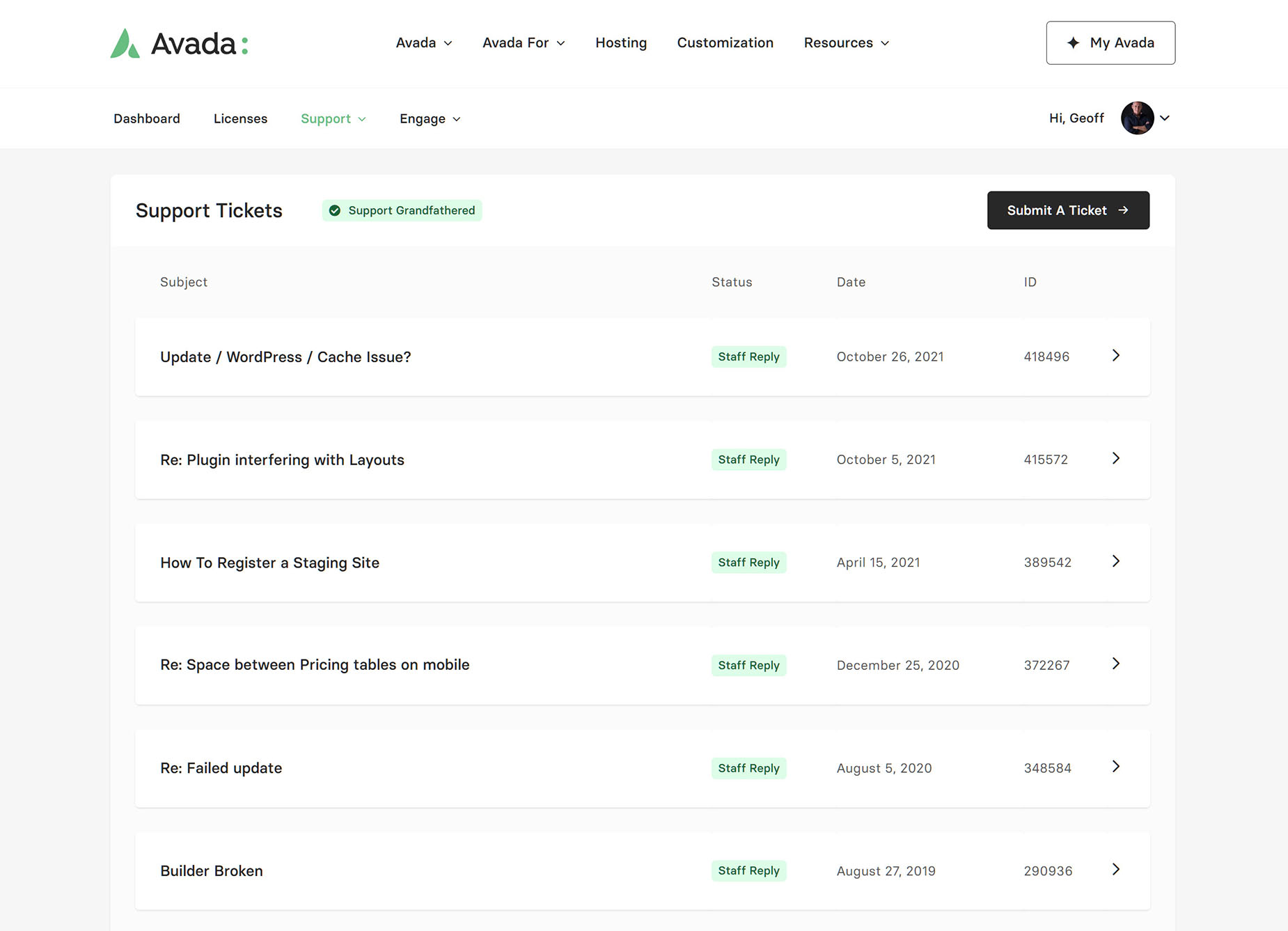Click the October 5, 2021 date
The width and height of the screenshot is (1288, 931).
click(886, 460)
